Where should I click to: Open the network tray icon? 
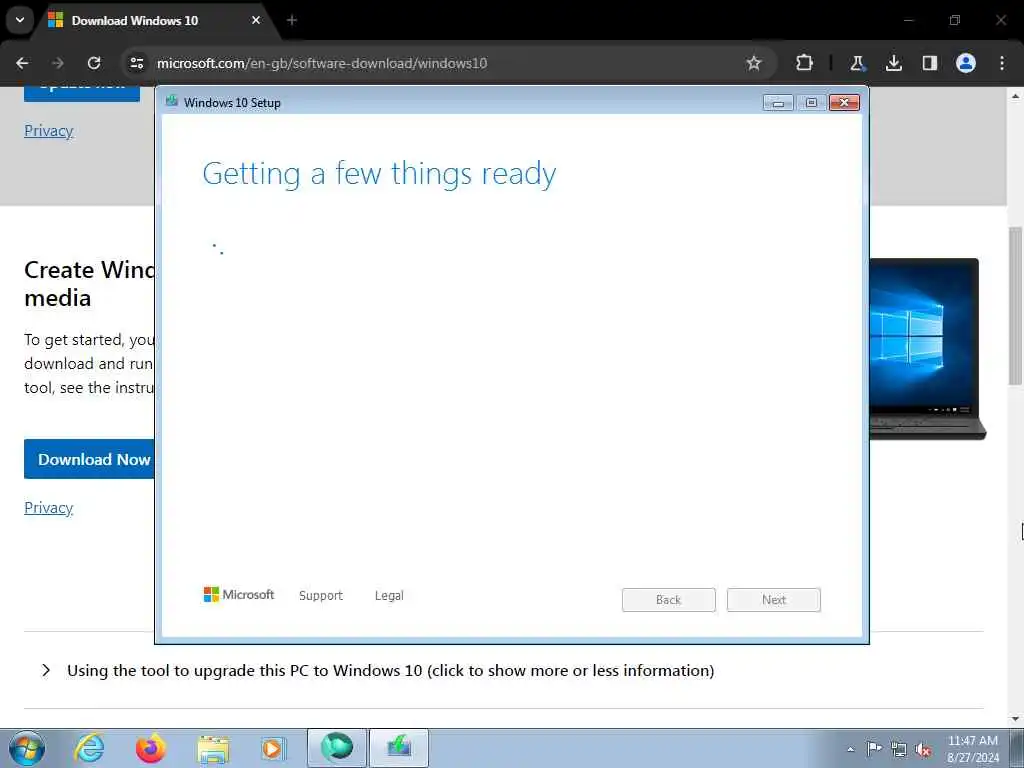899,749
